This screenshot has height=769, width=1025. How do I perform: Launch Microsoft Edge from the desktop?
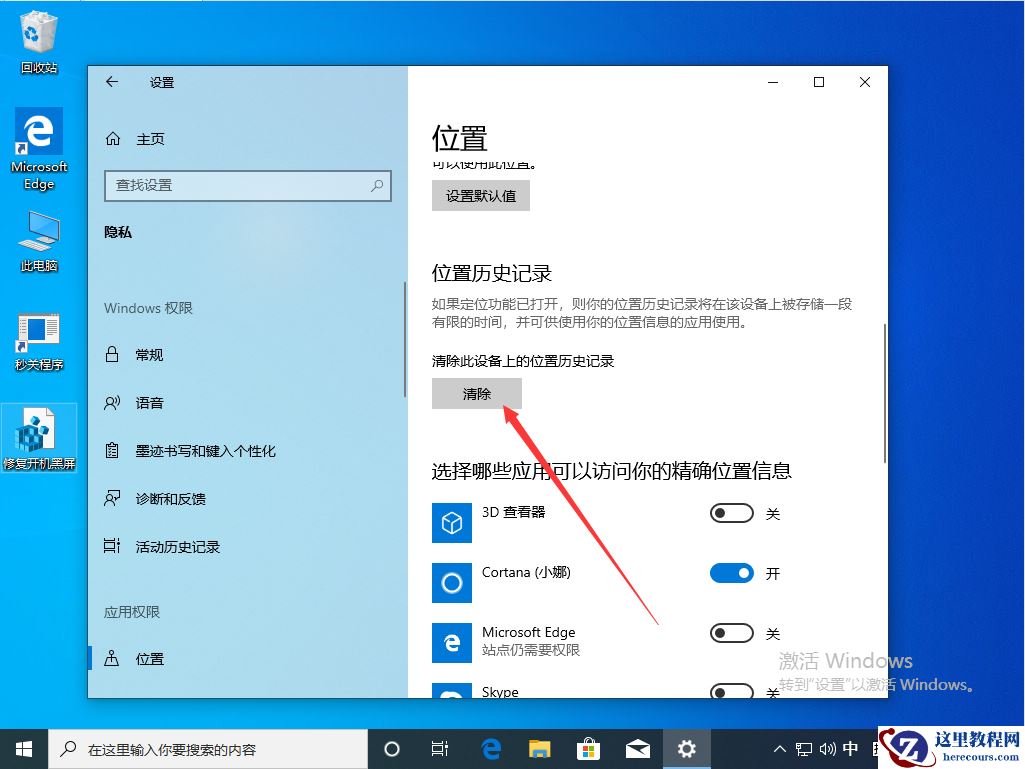[x=38, y=135]
